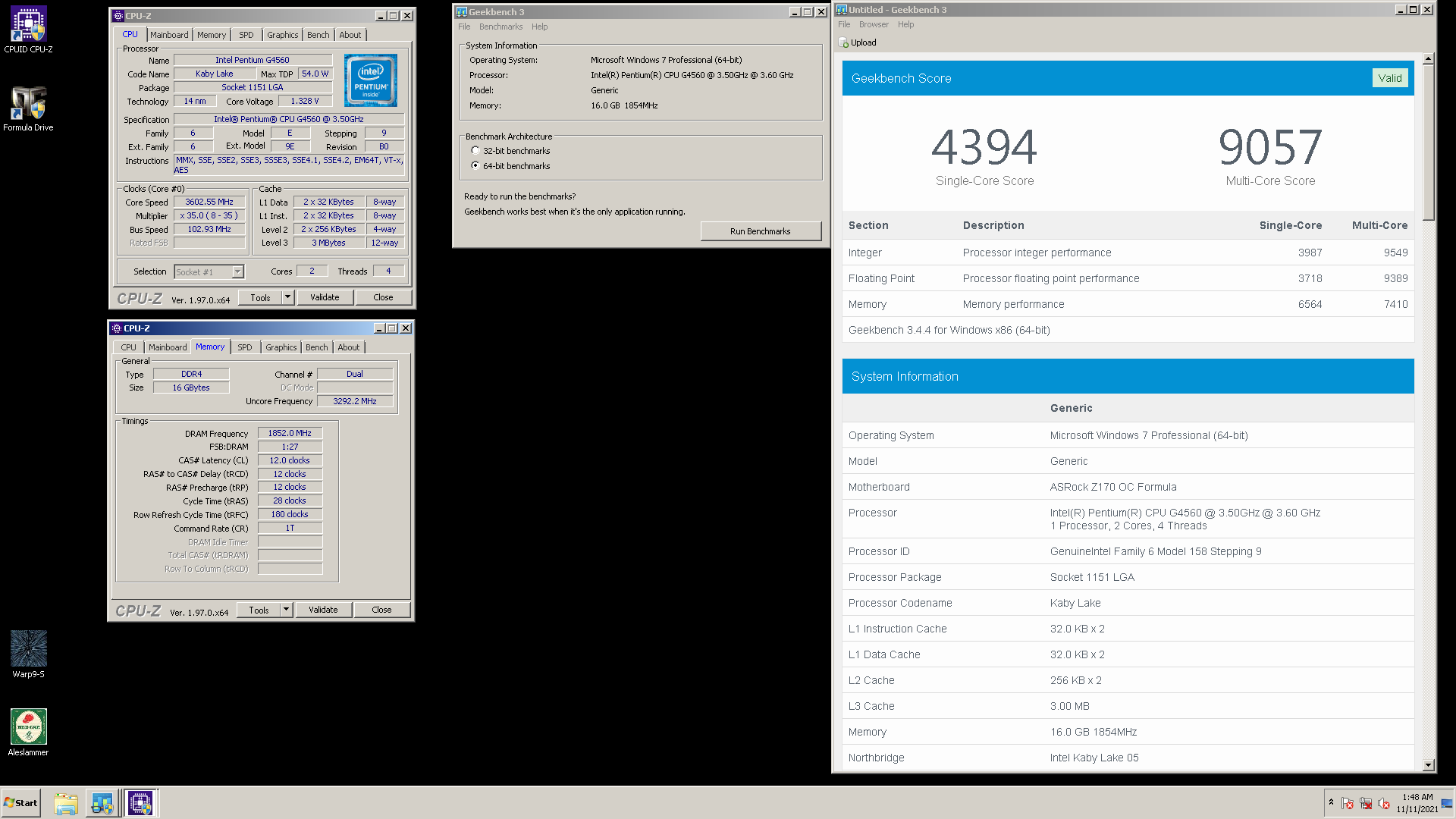Open Mainboard tab in top CPU-Z window
This screenshot has width=1456, height=819.
click(169, 35)
